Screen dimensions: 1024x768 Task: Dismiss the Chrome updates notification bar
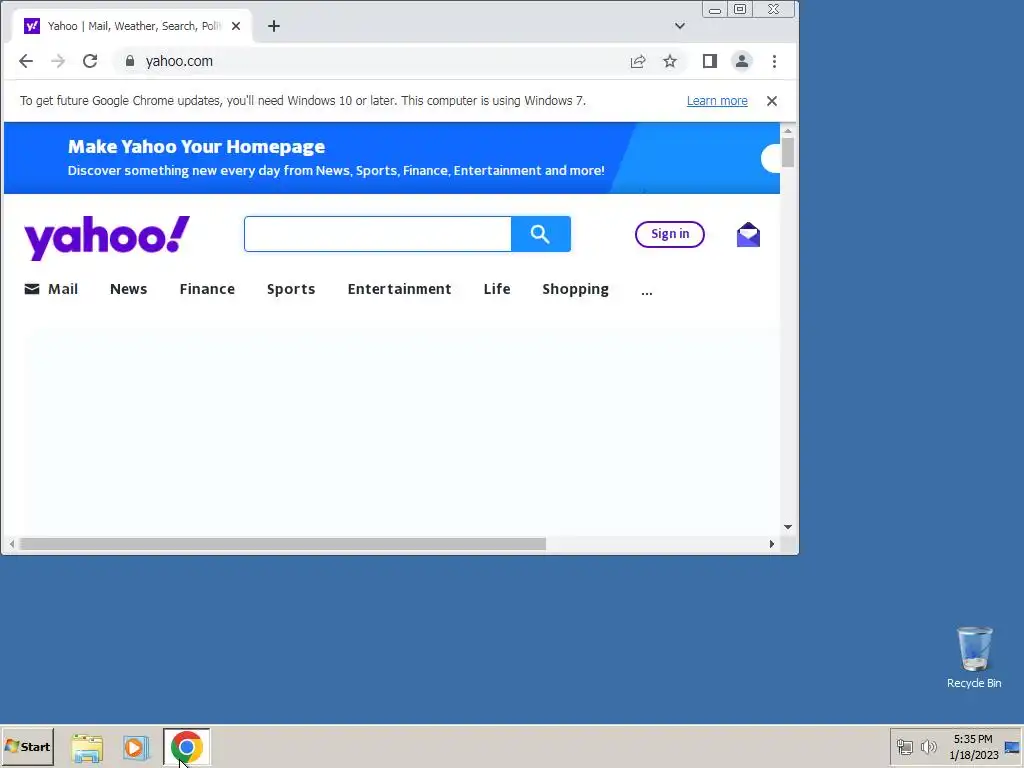coord(772,101)
